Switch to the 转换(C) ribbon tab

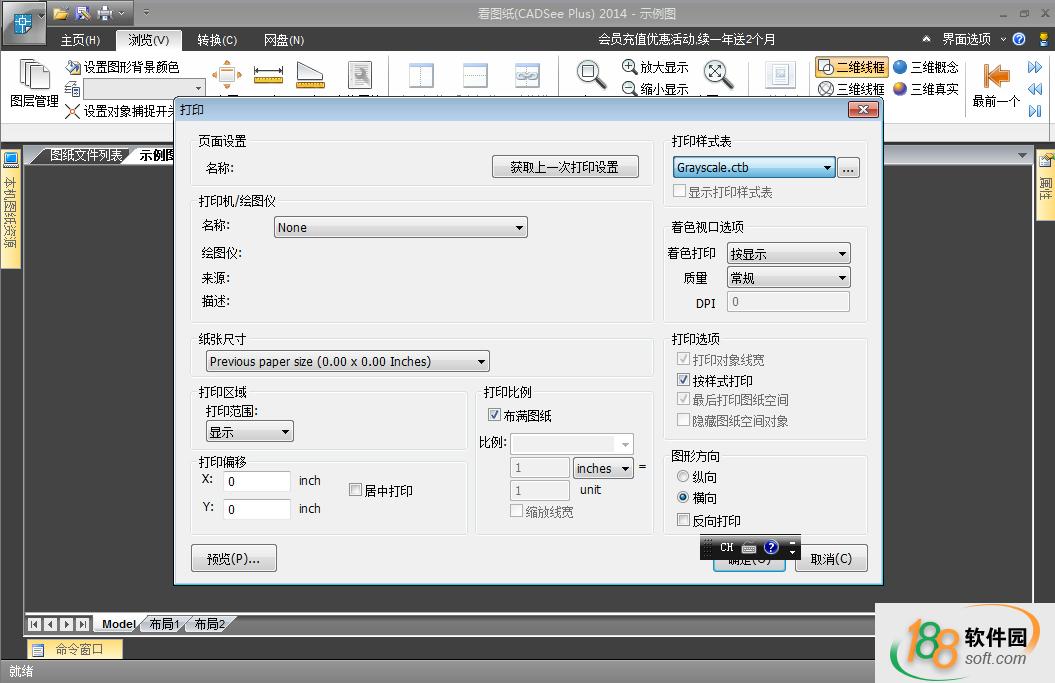[217, 40]
